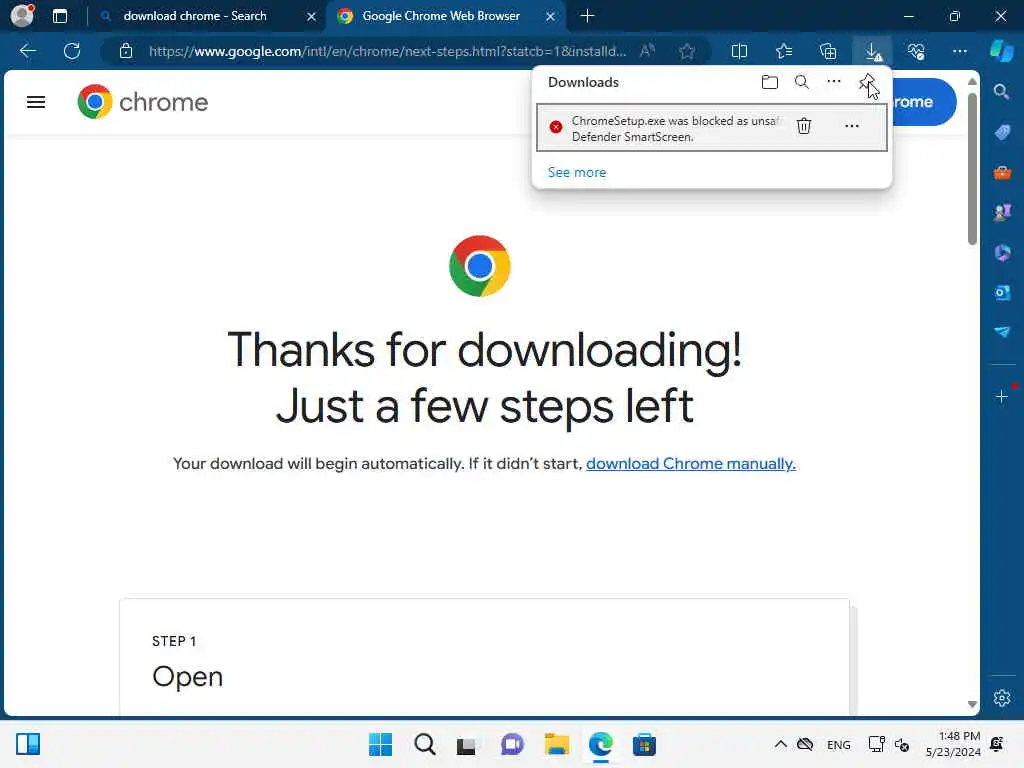The height and width of the screenshot is (768, 1024).
Task: Click the chrome logo in page header
Action: coord(142,102)
